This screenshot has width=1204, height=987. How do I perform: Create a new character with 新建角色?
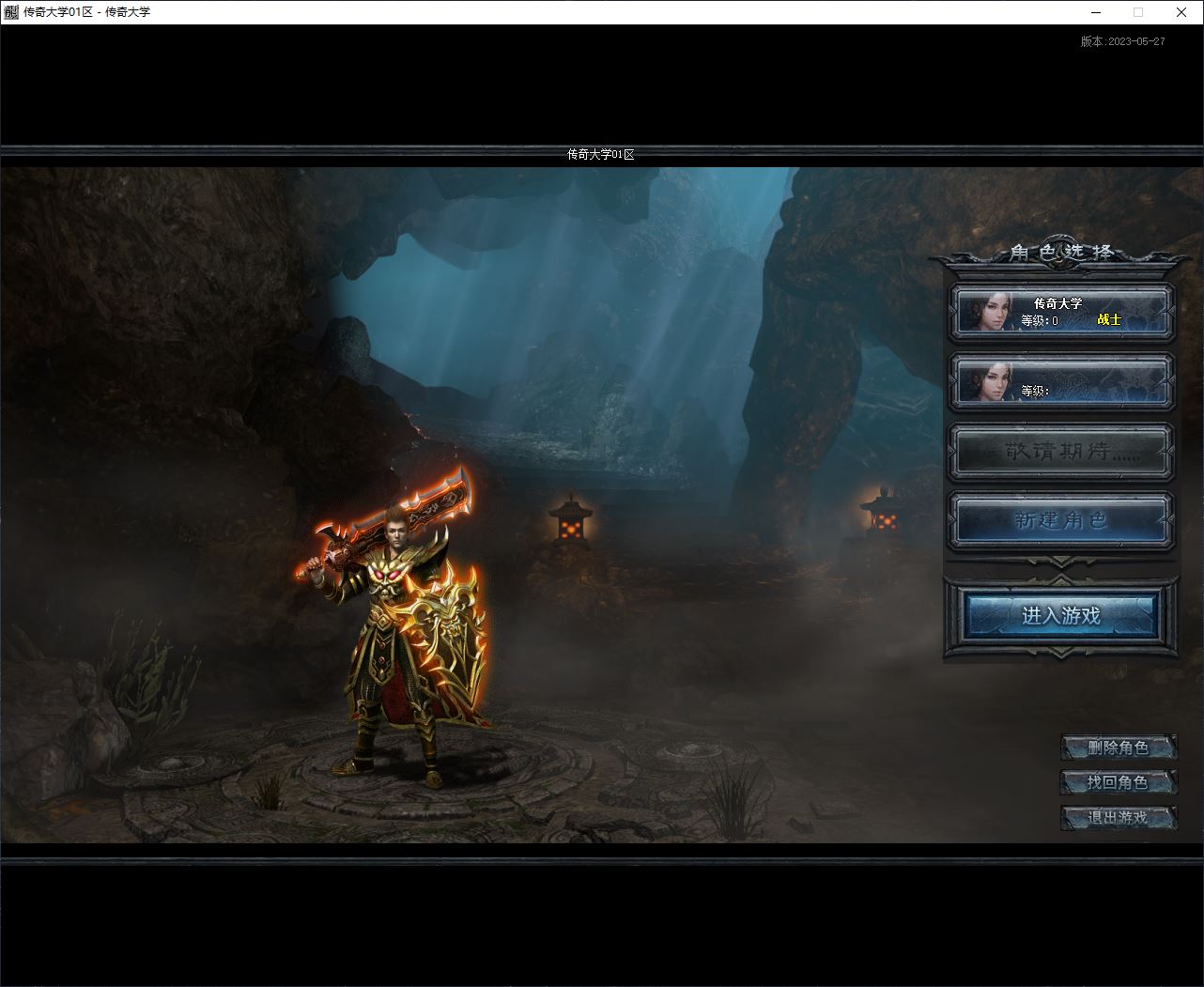point(1062,520)
